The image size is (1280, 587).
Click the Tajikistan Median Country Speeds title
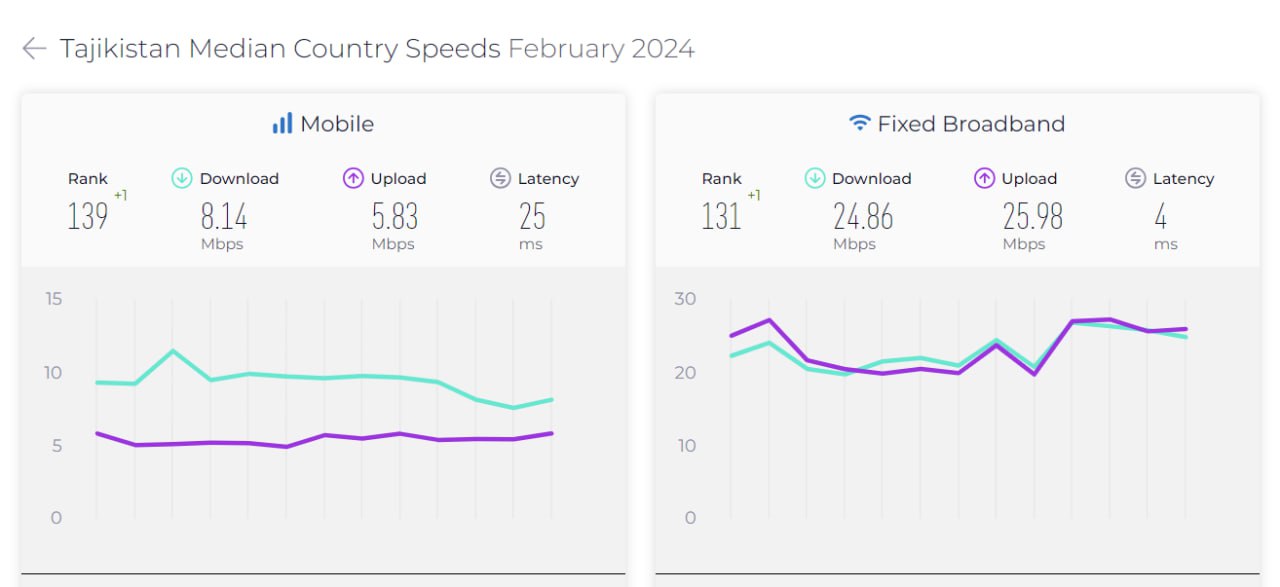(280, 49)
